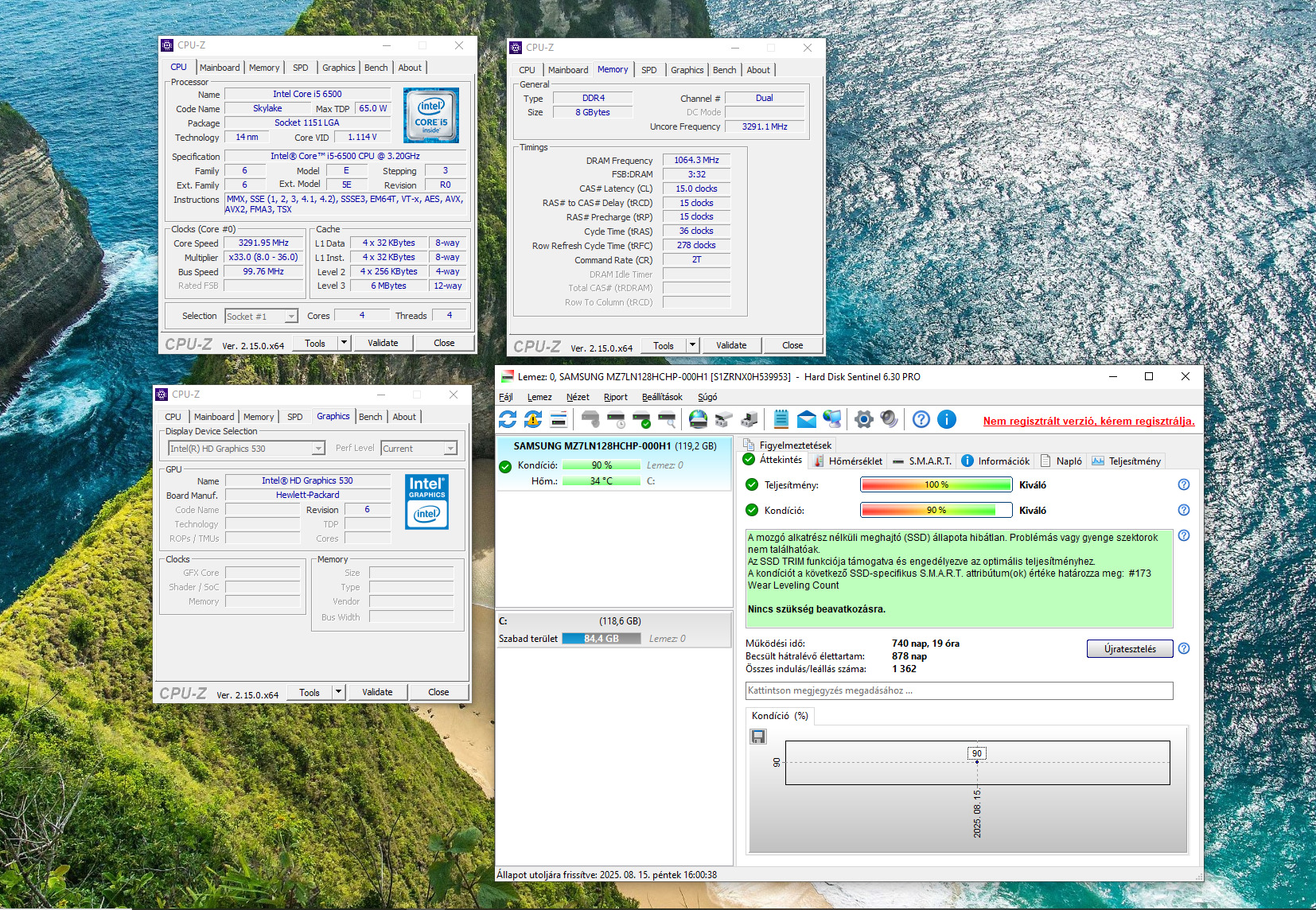The height and width of the screenshot is (910, 1316).
Task: Open the Információk tab
Action: coord(995,461)
